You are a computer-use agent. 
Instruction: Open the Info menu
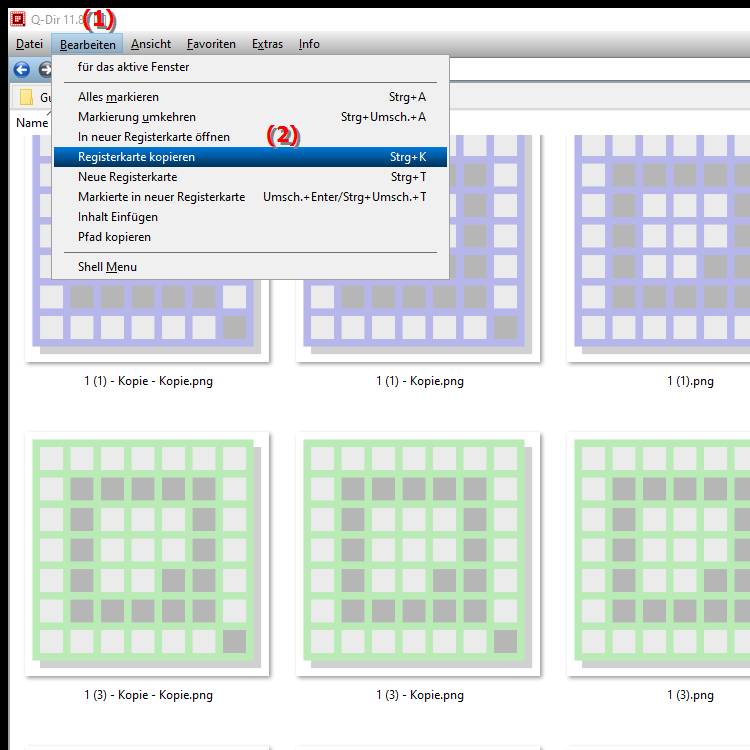pyautogui.click(x=309, y=44)
